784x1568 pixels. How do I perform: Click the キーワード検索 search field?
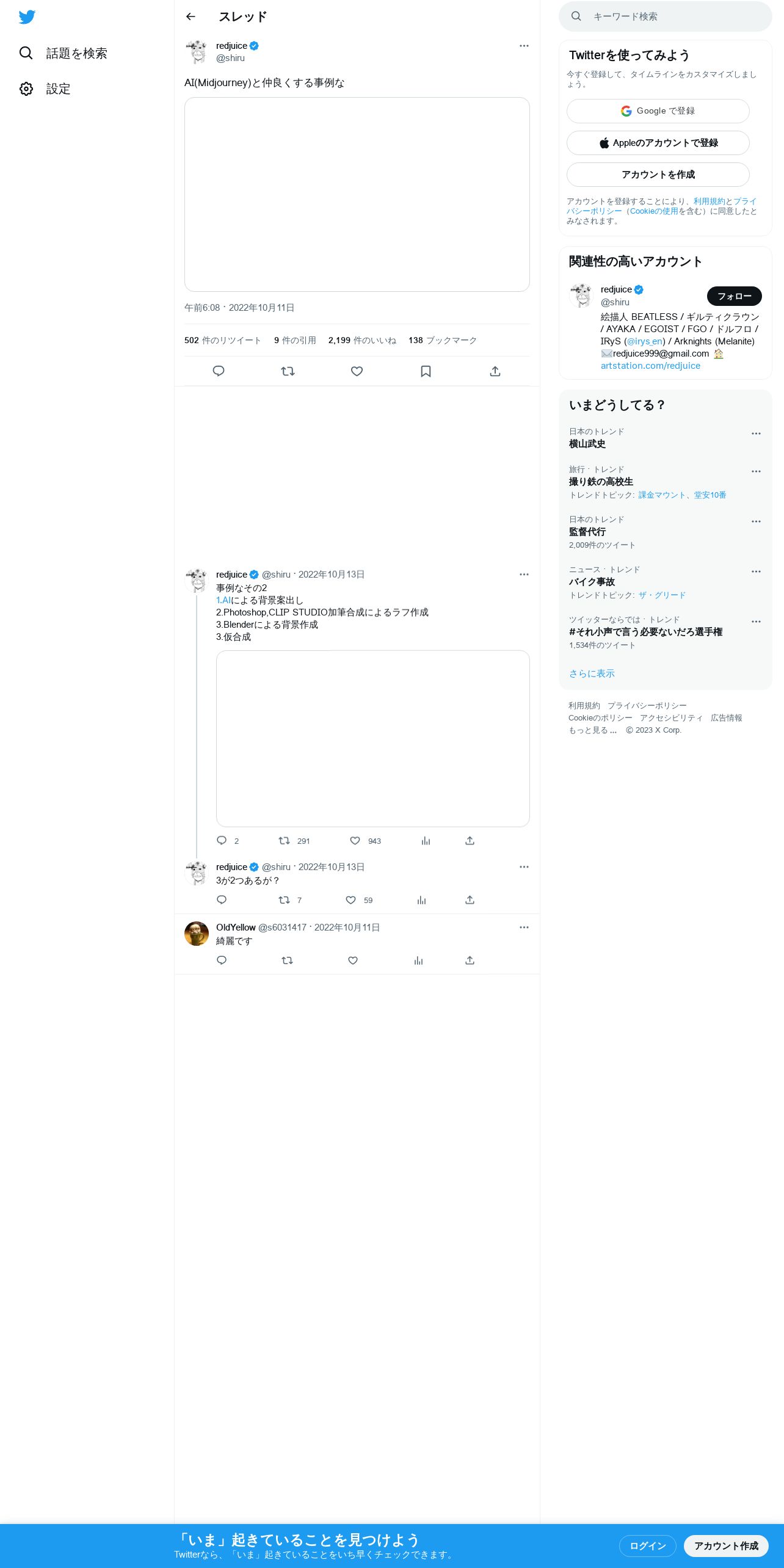pyautogui.click(x=666, y=16)
